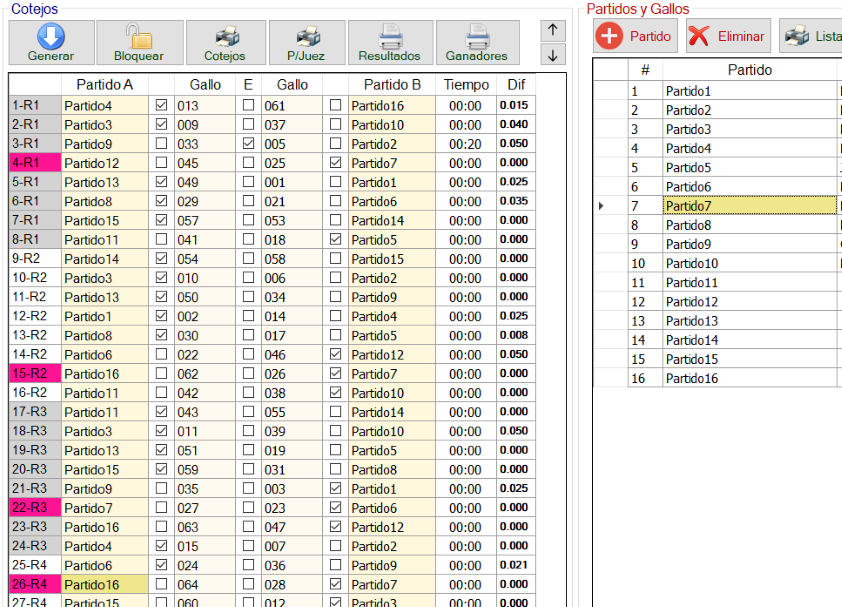Move the row down with the down arrow button
The width and height of the screenshot is (842, 607).
coord(553,55)
